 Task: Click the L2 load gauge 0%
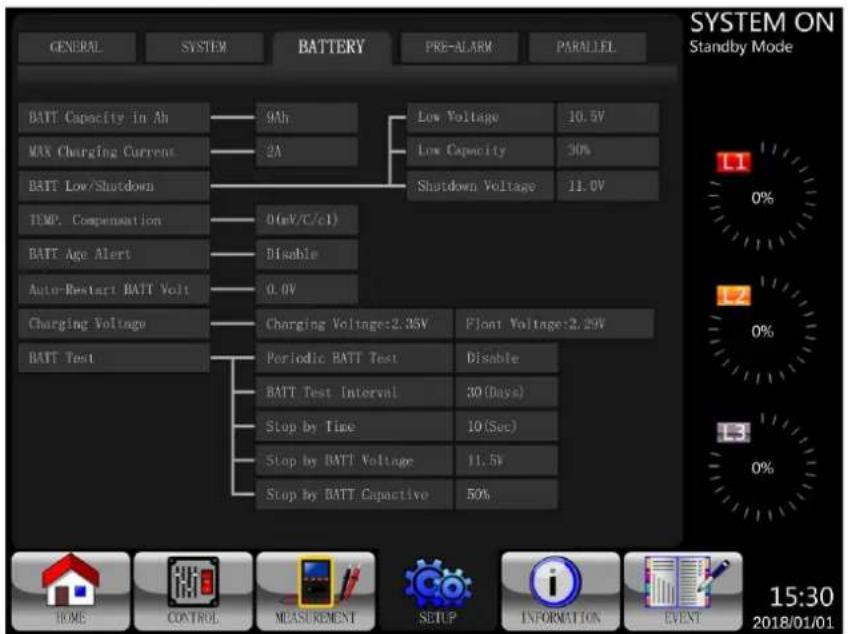click(x=763, y=331)
